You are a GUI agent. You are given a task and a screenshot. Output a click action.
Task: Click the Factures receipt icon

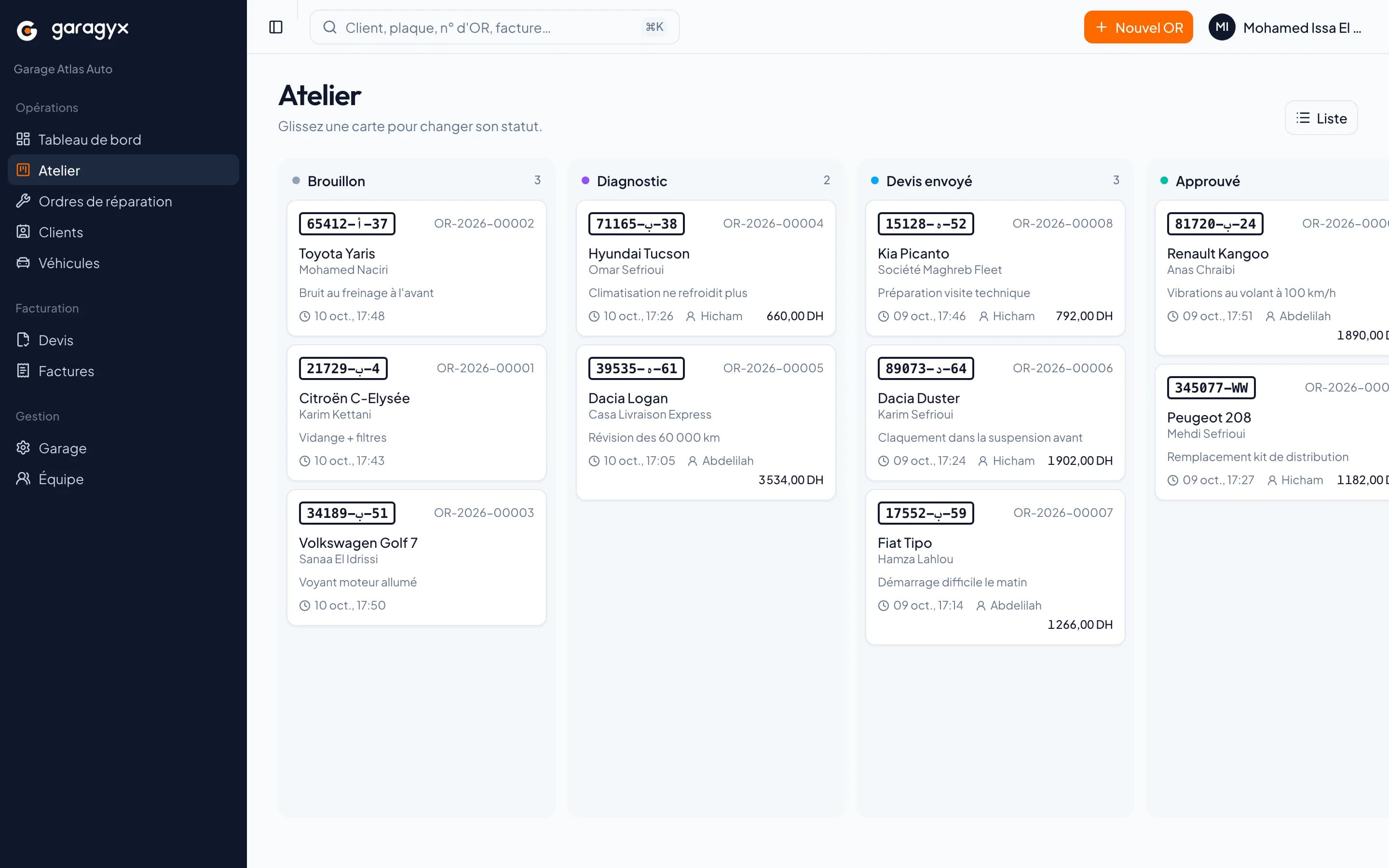(23, 371)
